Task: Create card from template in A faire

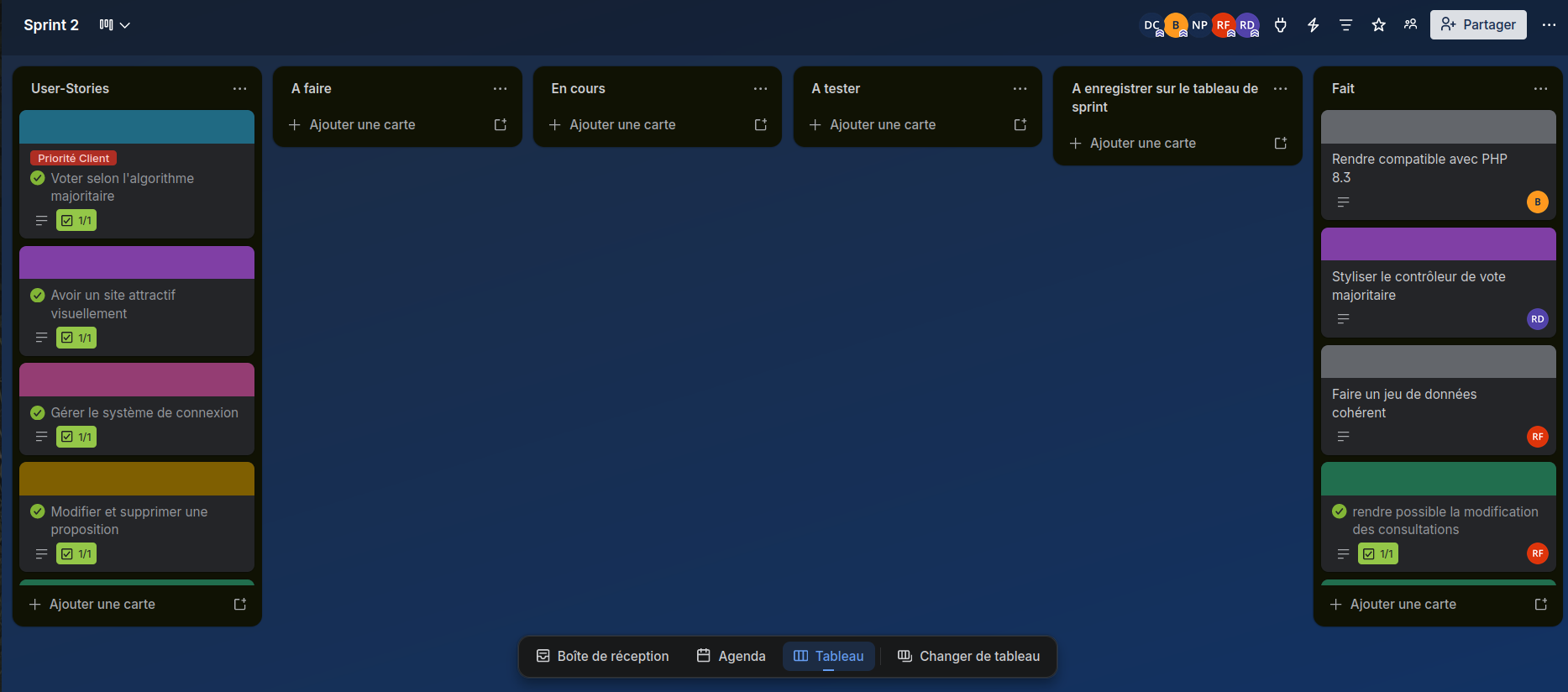Action: point(501,124)
